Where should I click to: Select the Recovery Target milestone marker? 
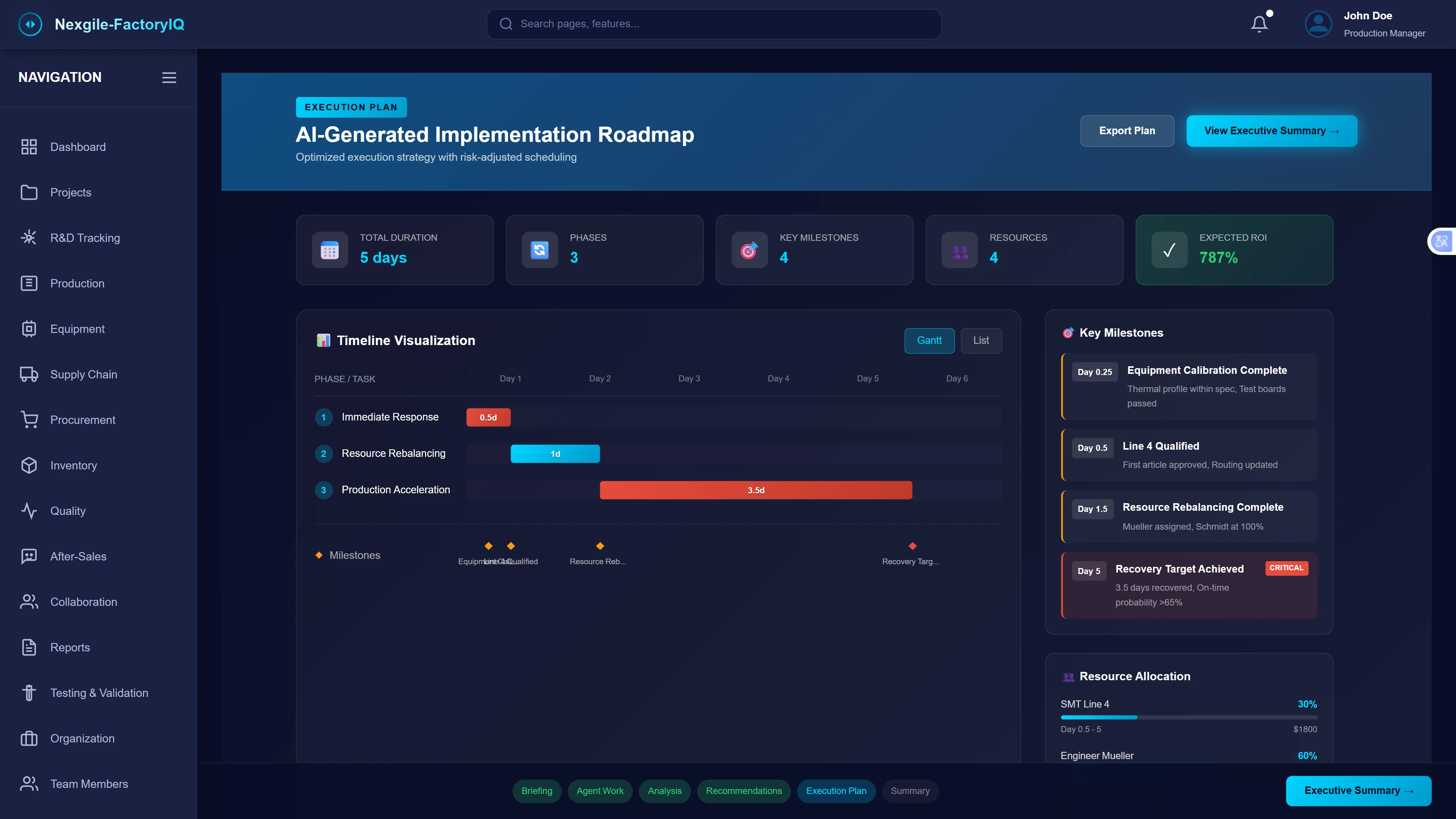point(912,546)
